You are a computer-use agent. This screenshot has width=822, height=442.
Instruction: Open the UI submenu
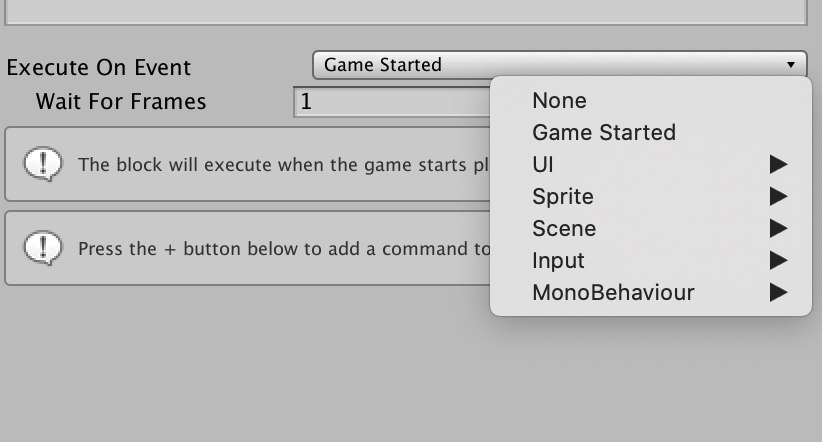tap(650, 165)
